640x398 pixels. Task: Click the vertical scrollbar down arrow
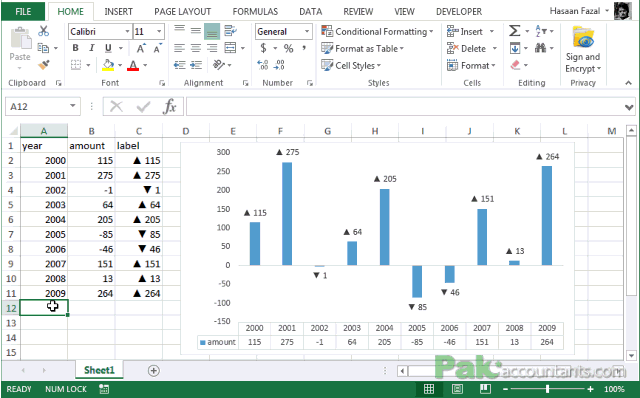click(x=631, y=356)
